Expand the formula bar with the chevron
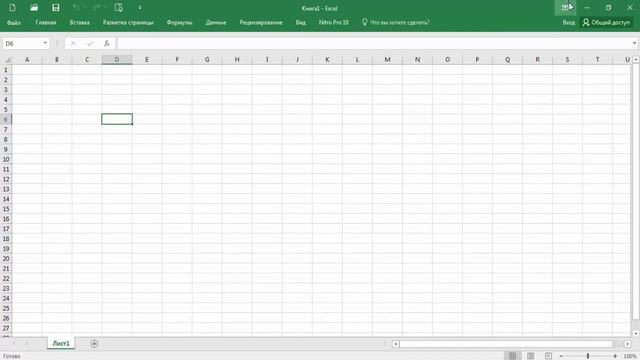 pyautogui.click(x=634, y=43)
